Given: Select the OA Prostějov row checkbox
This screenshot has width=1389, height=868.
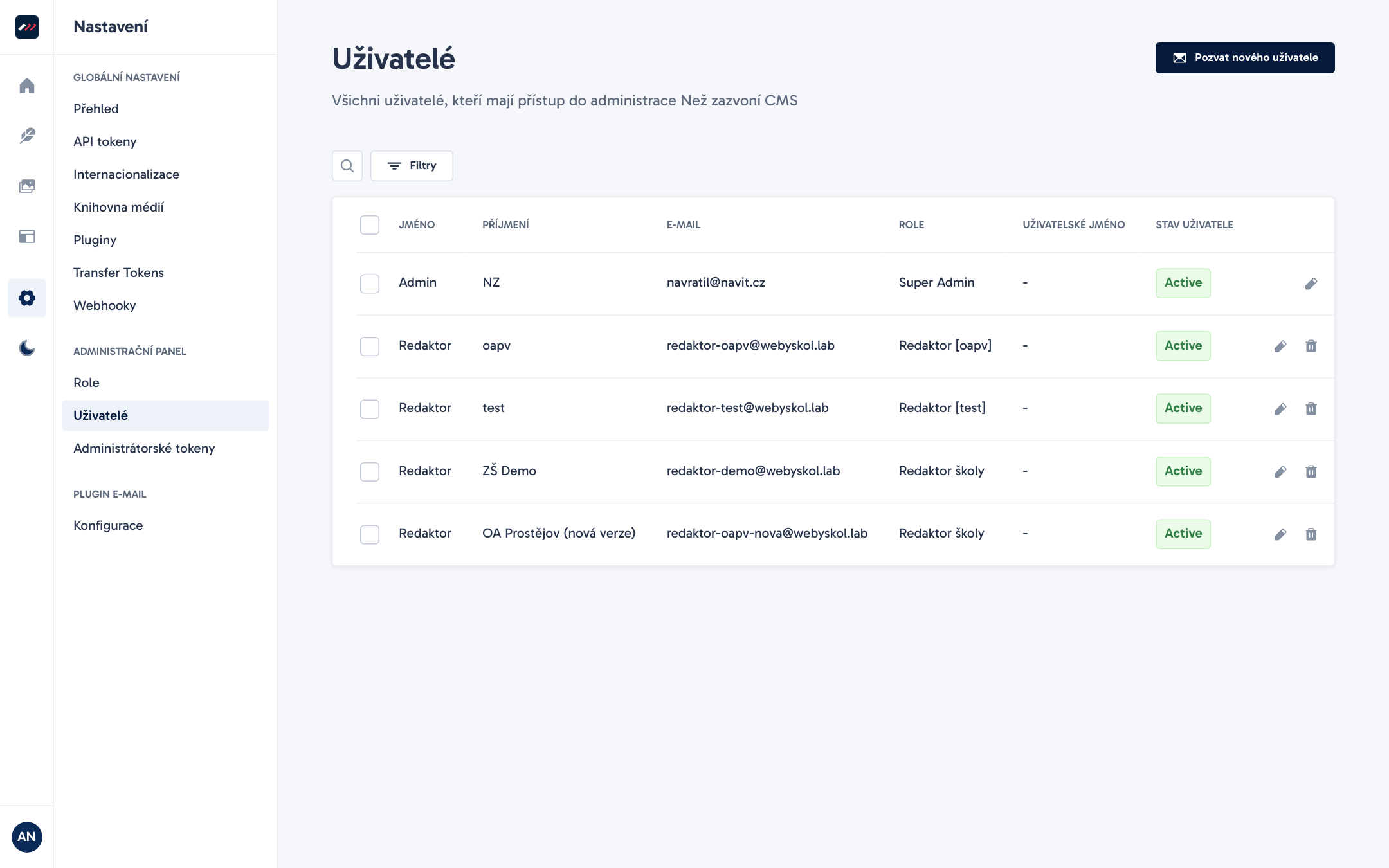Looking at the screenshot, I should pos(370,534).
